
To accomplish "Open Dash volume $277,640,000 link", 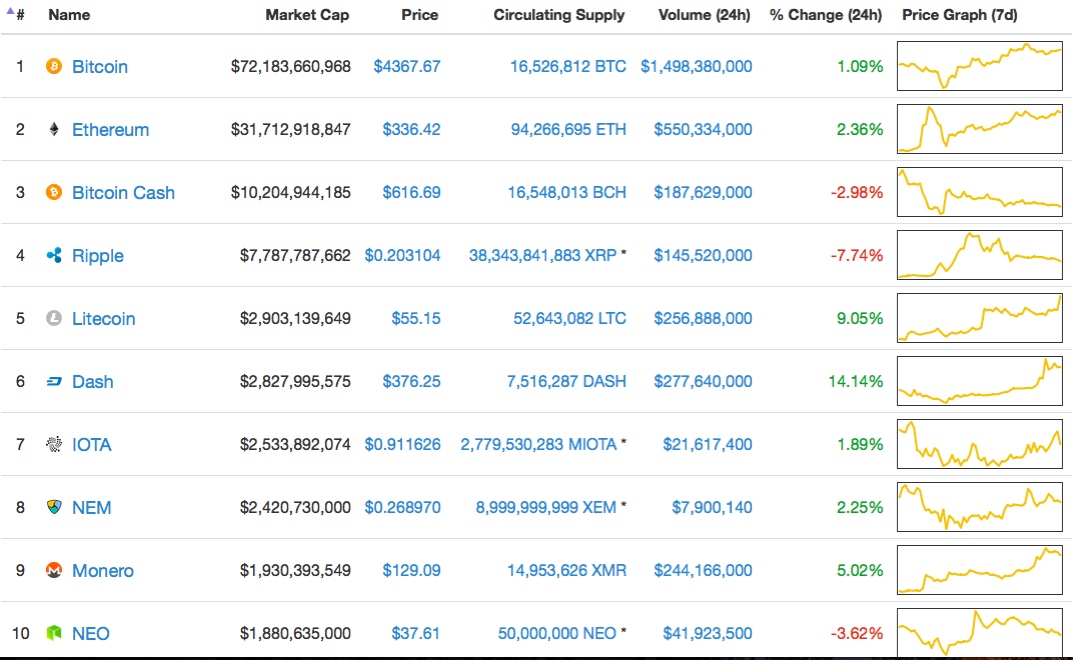I will 703,382.
